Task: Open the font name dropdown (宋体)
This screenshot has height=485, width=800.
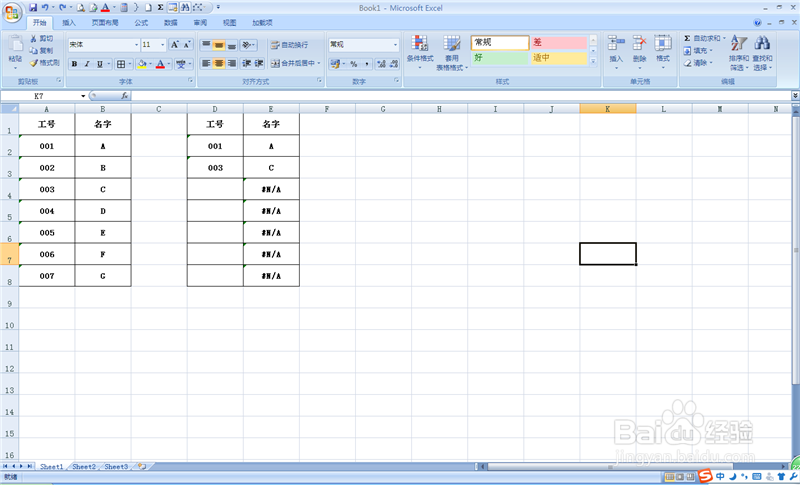Action: point(136,45)
